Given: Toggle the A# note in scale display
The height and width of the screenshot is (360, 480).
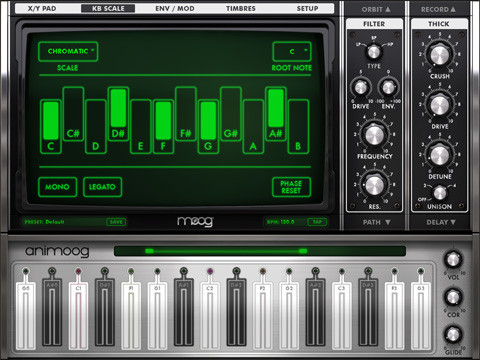Looking at the screenshot, I should click(276, 114).
